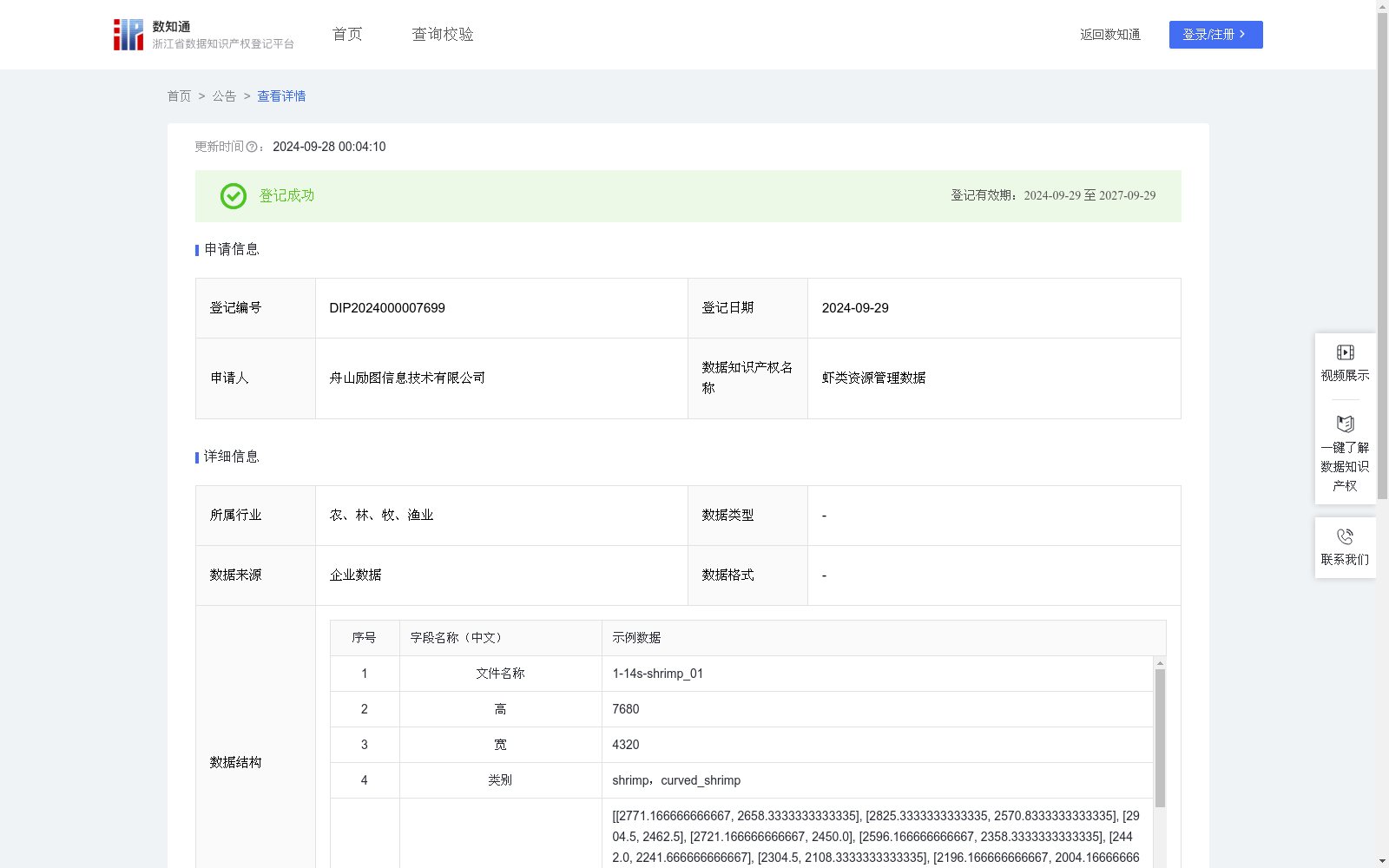Click the industry value 农、林、牧、渔业

point(381,516)
